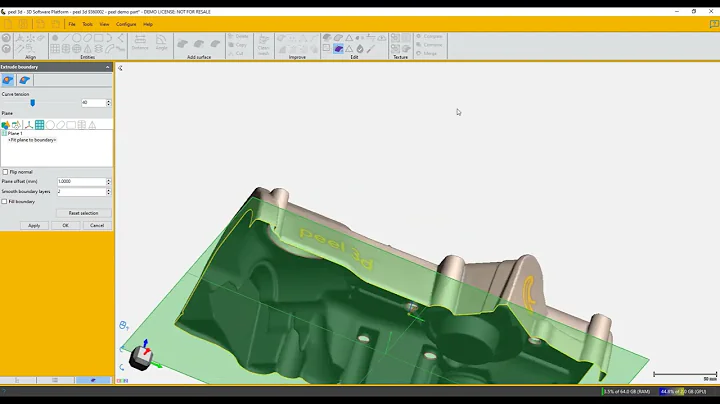This screenshot has width=720, height=404.
Task: Select the Circle entity tool in ribbon
Action: click(x=77, y=38)
